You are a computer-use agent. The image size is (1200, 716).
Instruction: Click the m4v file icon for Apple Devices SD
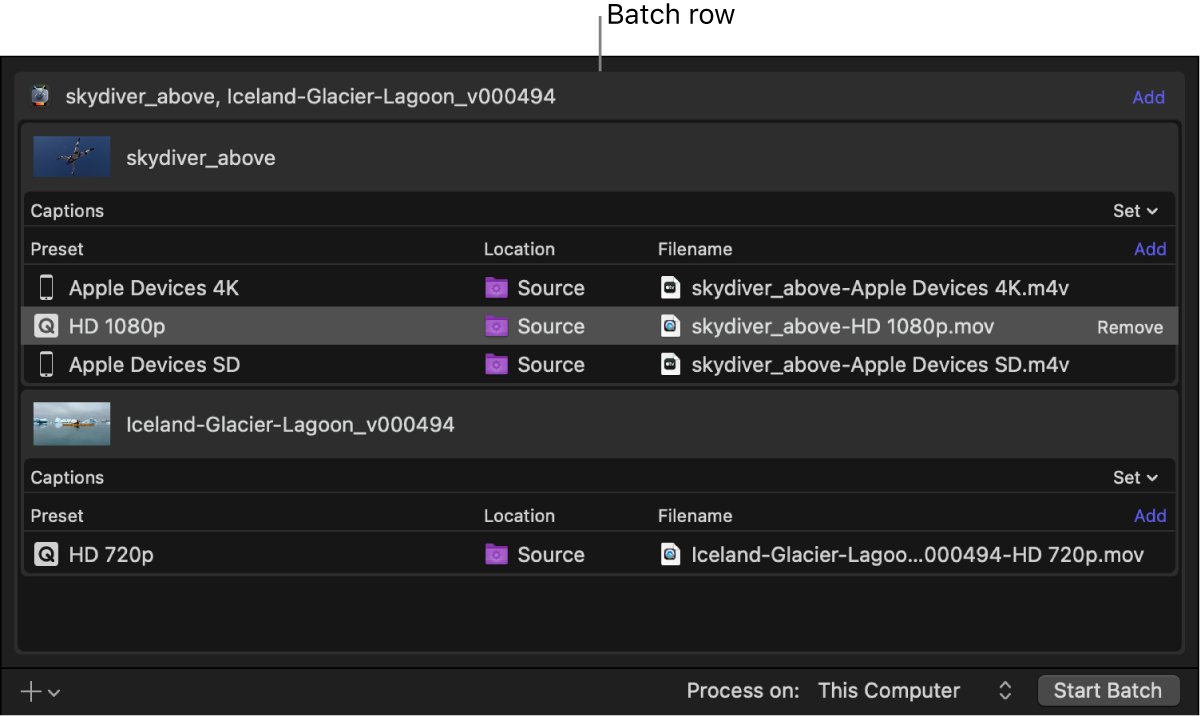(671, 364)
